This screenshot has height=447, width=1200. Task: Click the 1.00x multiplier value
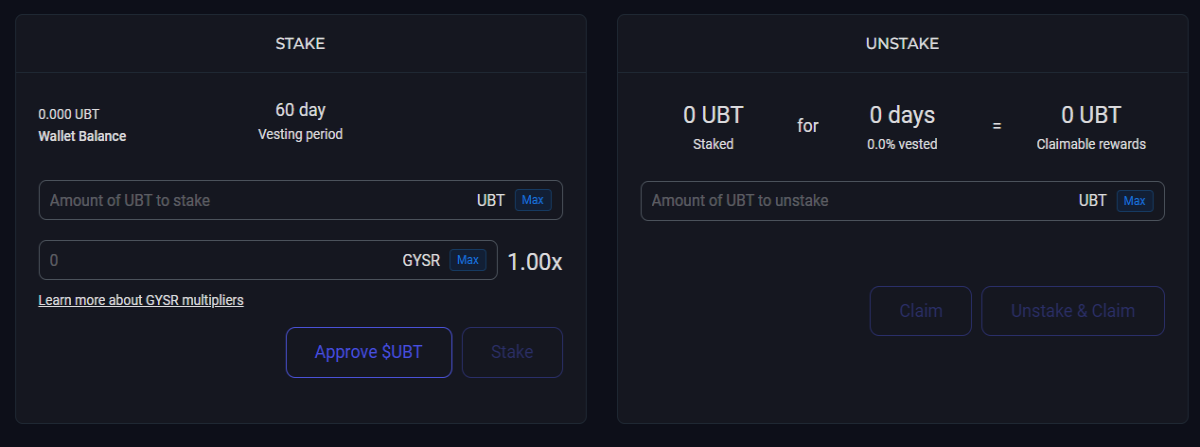click(535, 262)
